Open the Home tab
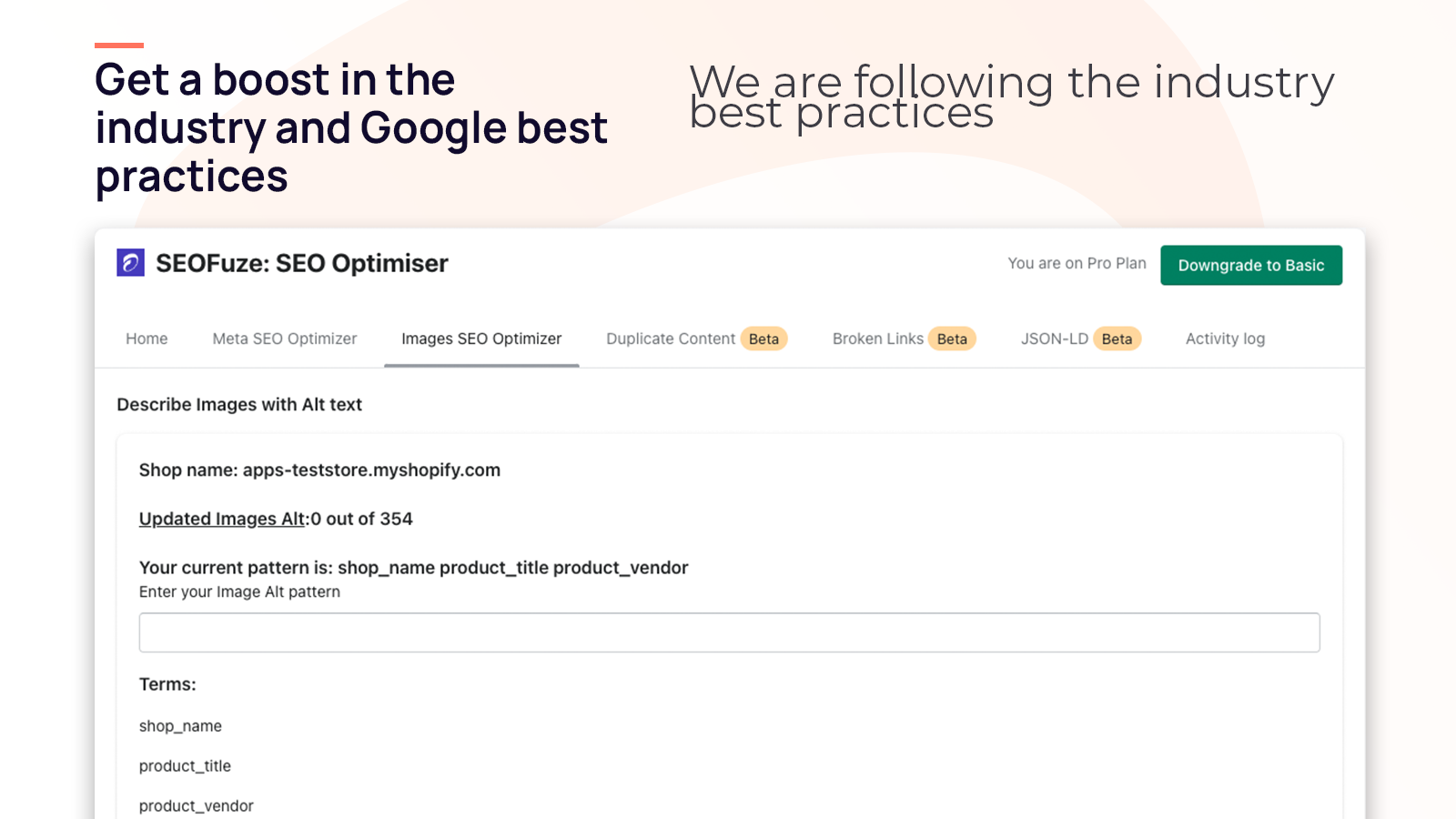Image resolution: width=1456 pixels, height=819 pixels. [x=147, y=339]
